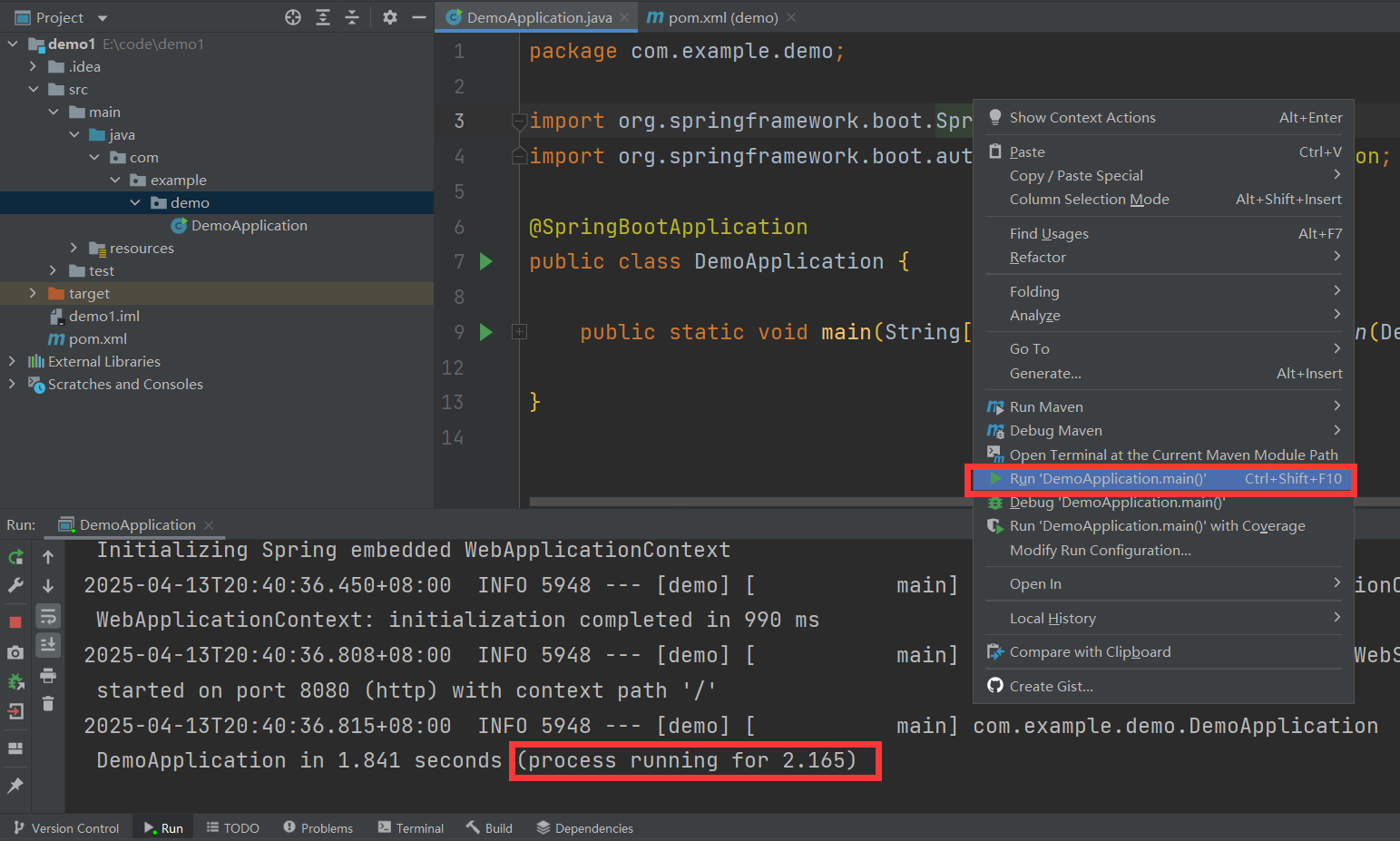
Task: Choose Create Gist... menu entry
Action: tap(1163, 687)
